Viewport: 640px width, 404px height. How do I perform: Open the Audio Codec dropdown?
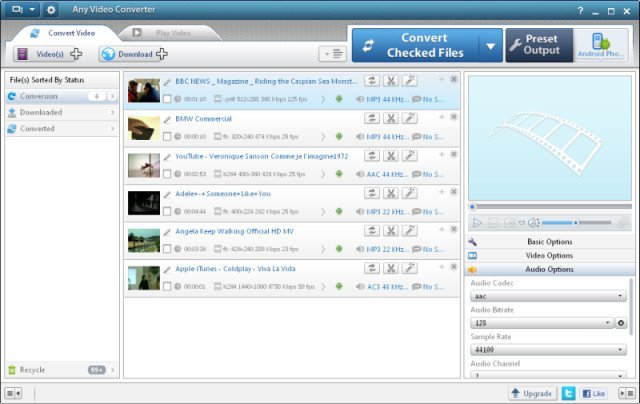(545, 297)
